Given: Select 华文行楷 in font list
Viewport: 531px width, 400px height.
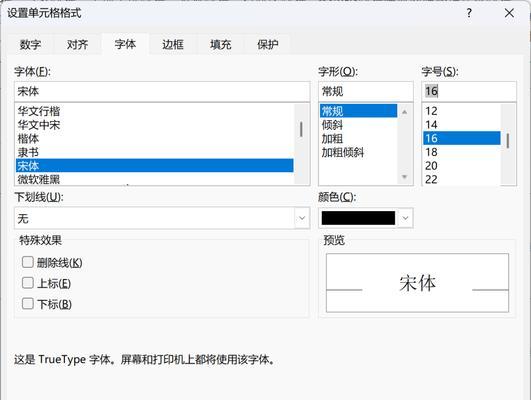Looking at the screenshot, I should coord(155,111).
